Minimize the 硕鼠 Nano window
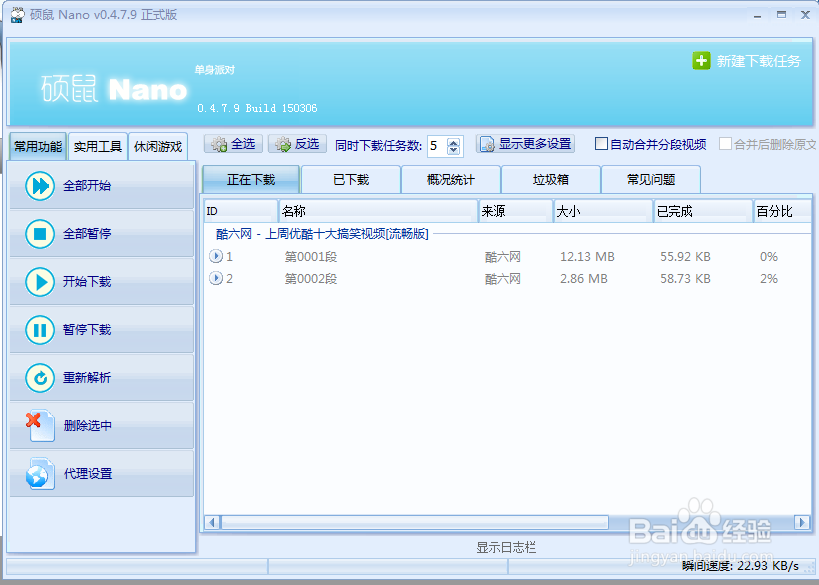819x585 pixels. coord(757,16)
